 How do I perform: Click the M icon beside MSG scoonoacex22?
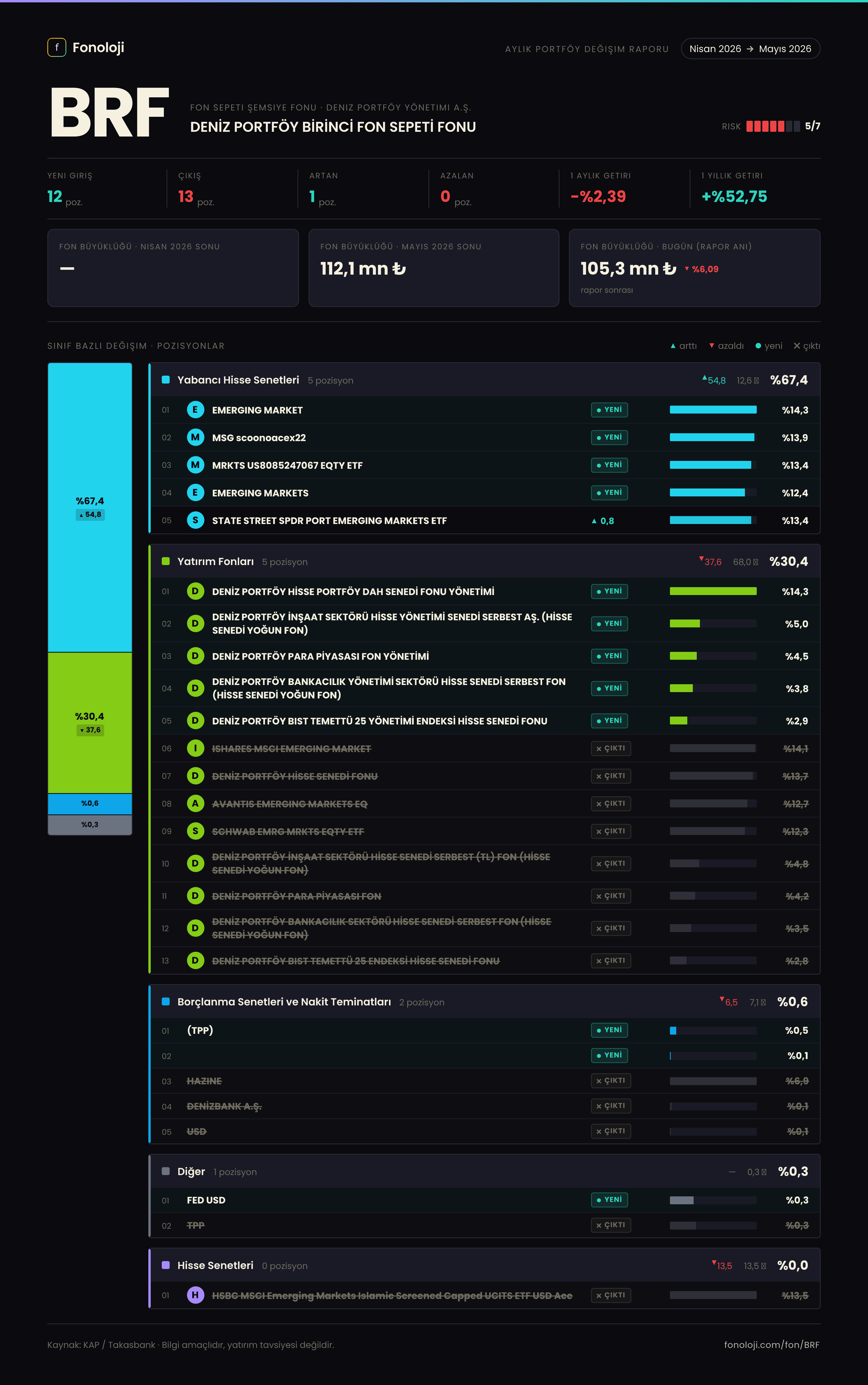coord(195,437)
